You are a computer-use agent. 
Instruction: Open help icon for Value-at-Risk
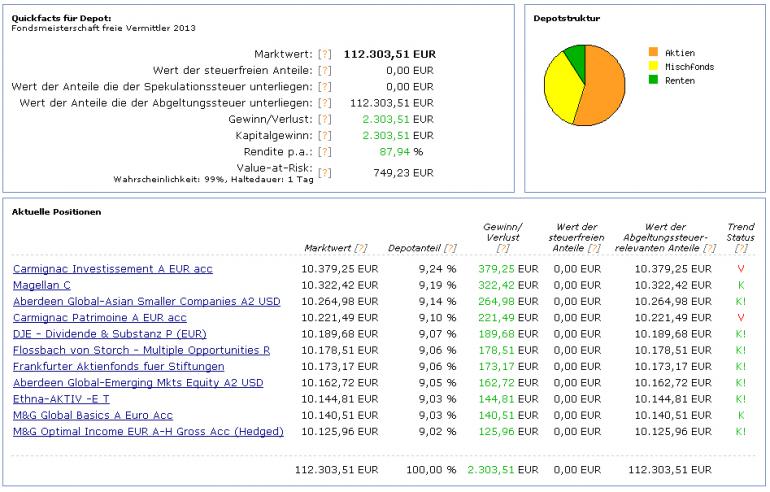pyautogui.click(x=325, y=173)
